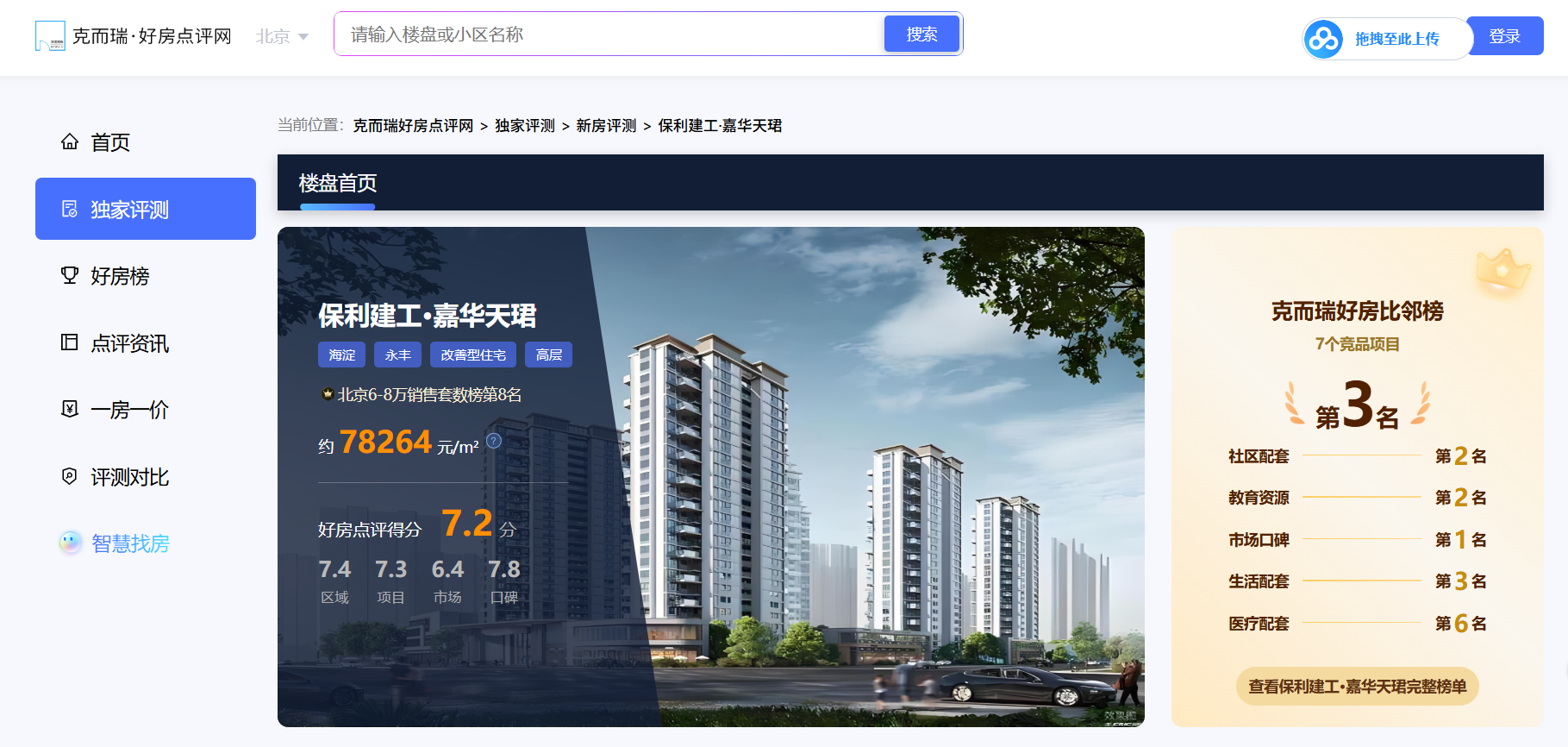Click the 拖拽至此上传 upload button
The height and width of the screenshot is (747, 1568).
pos(1386,39)
